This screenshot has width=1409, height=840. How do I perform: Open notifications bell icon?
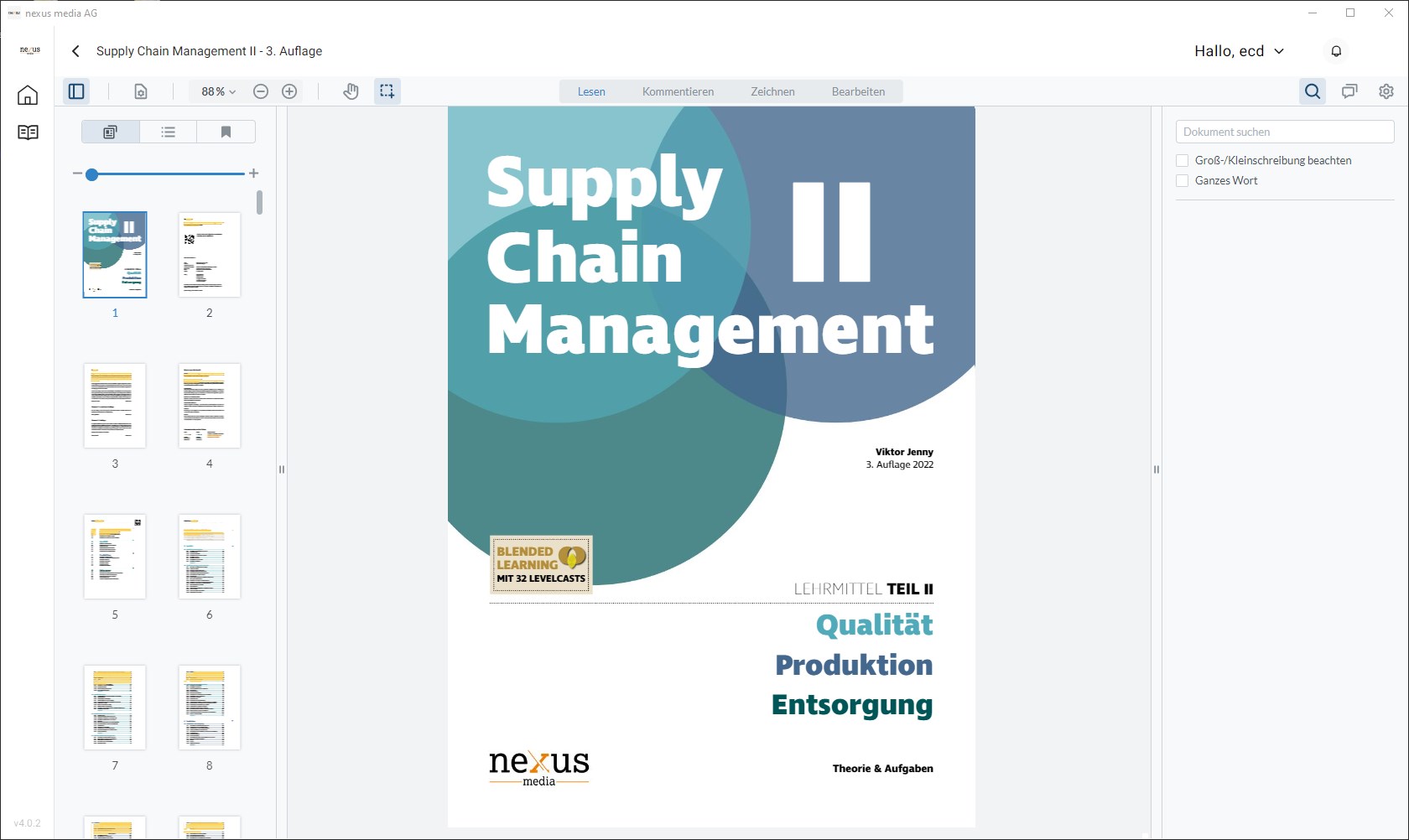(x=1336, y=51)
